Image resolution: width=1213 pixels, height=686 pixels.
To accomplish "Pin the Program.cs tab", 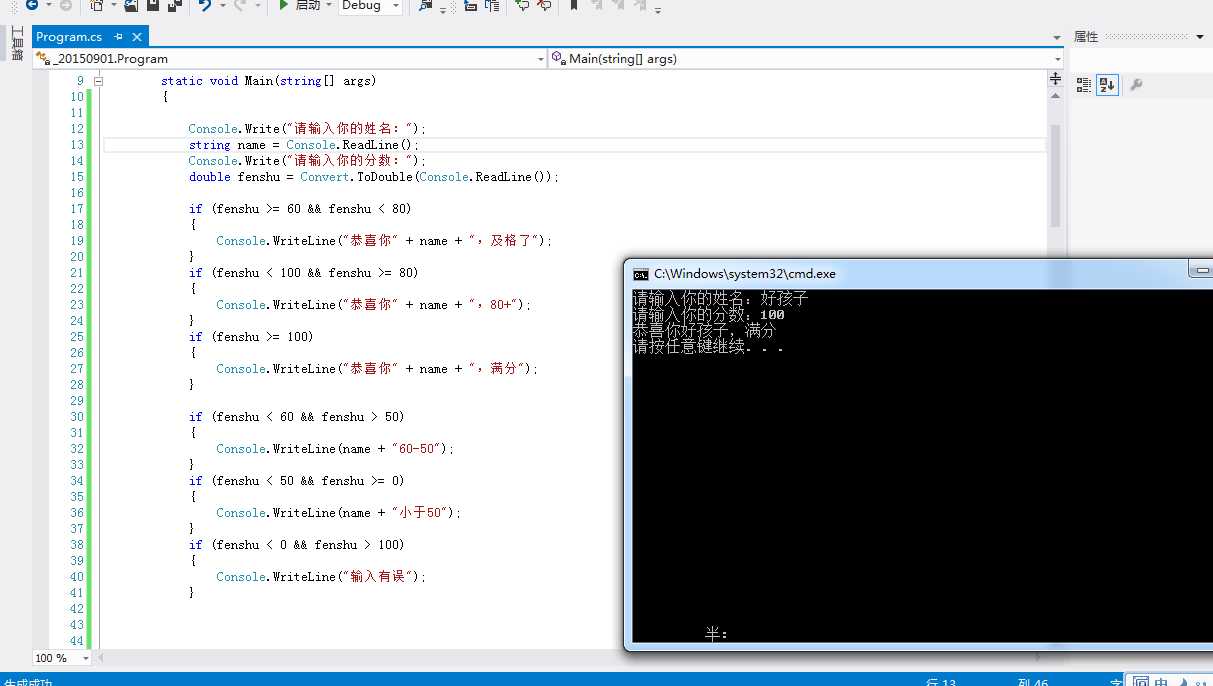I will (x=118, y=37).
